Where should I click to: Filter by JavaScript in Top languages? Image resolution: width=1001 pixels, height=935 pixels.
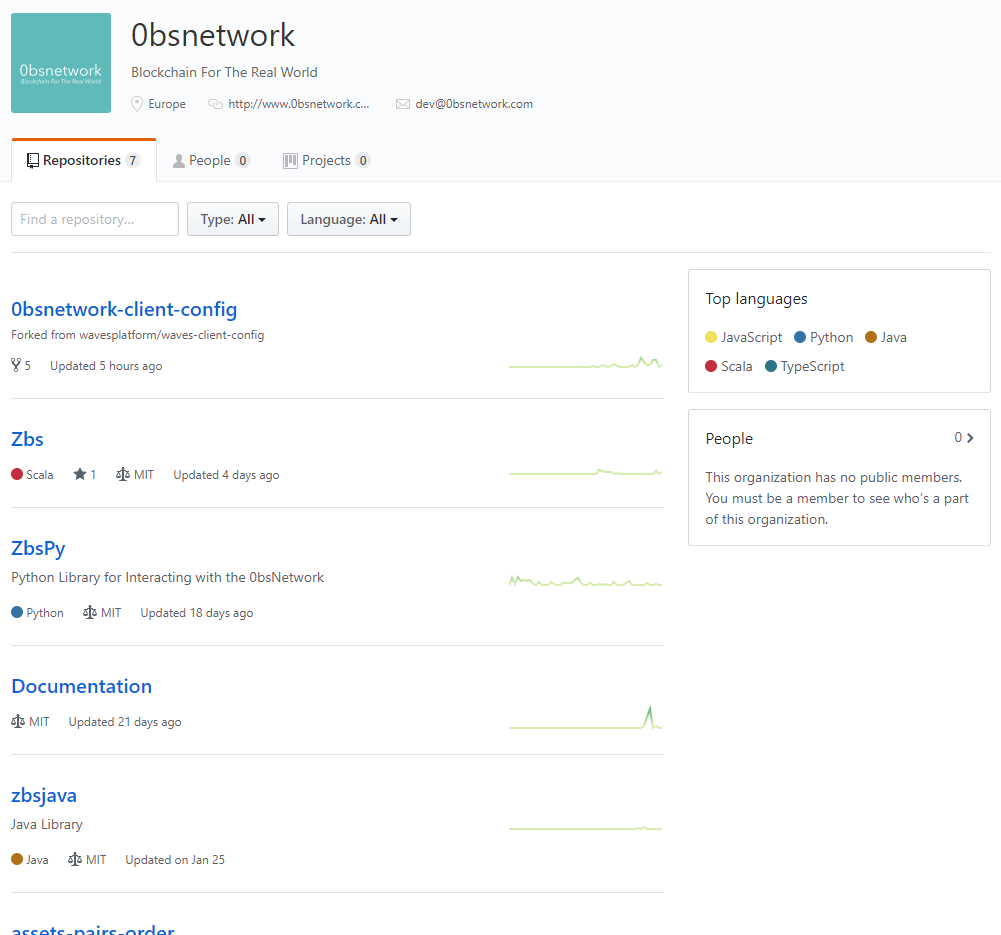[744, 337]
